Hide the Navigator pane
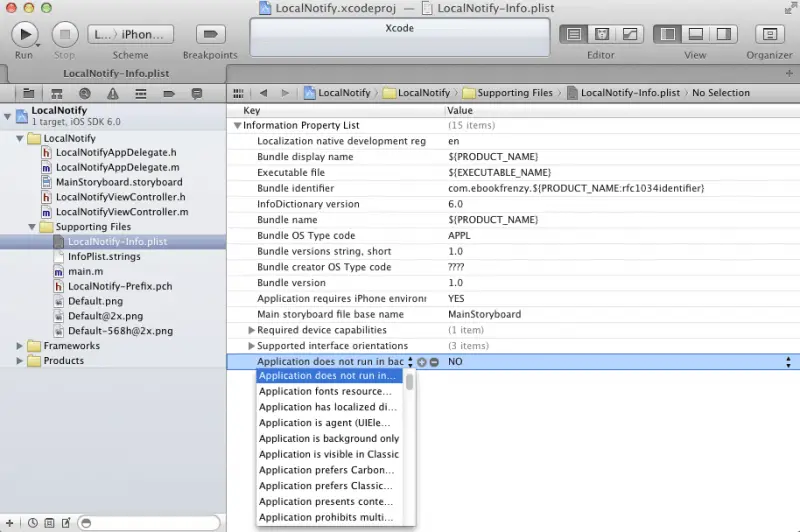 click(x=666, y=34)
